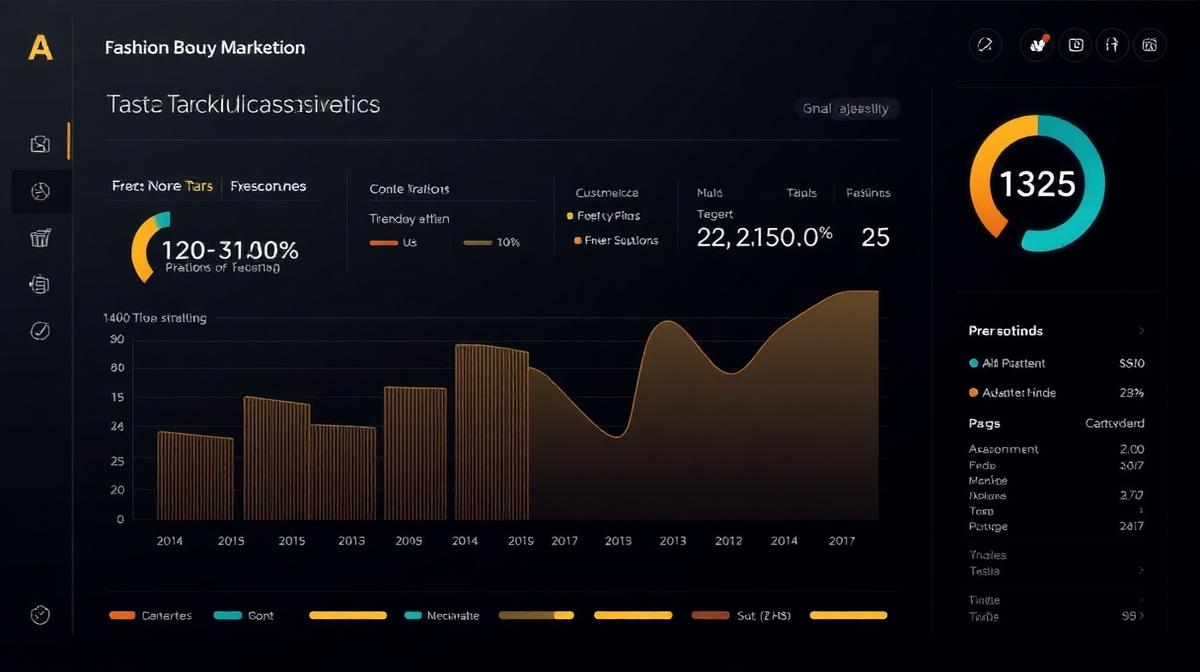Open the 'Mald' tab
This screenshot has height=672, width=1200.
tap(708, 192)
